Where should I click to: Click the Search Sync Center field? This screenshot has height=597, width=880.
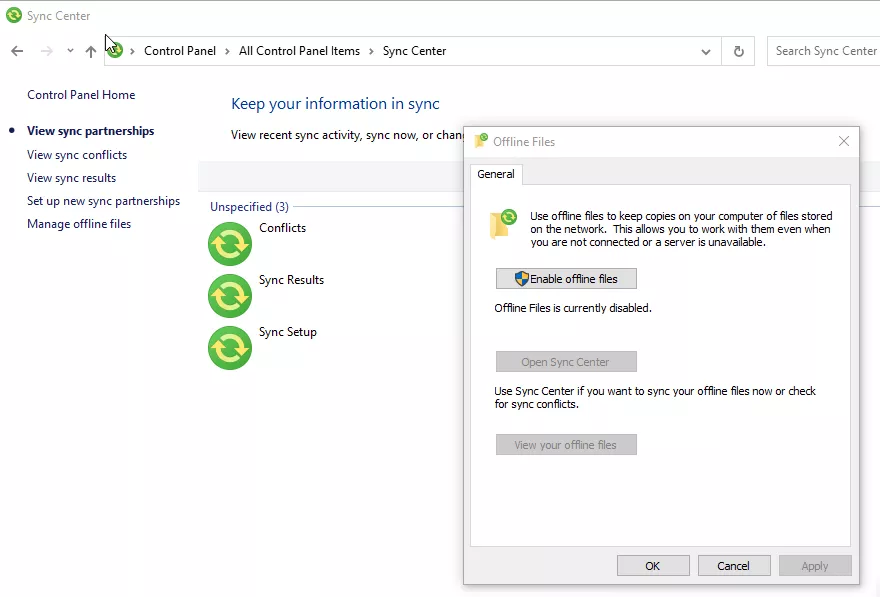pos(823,51)
